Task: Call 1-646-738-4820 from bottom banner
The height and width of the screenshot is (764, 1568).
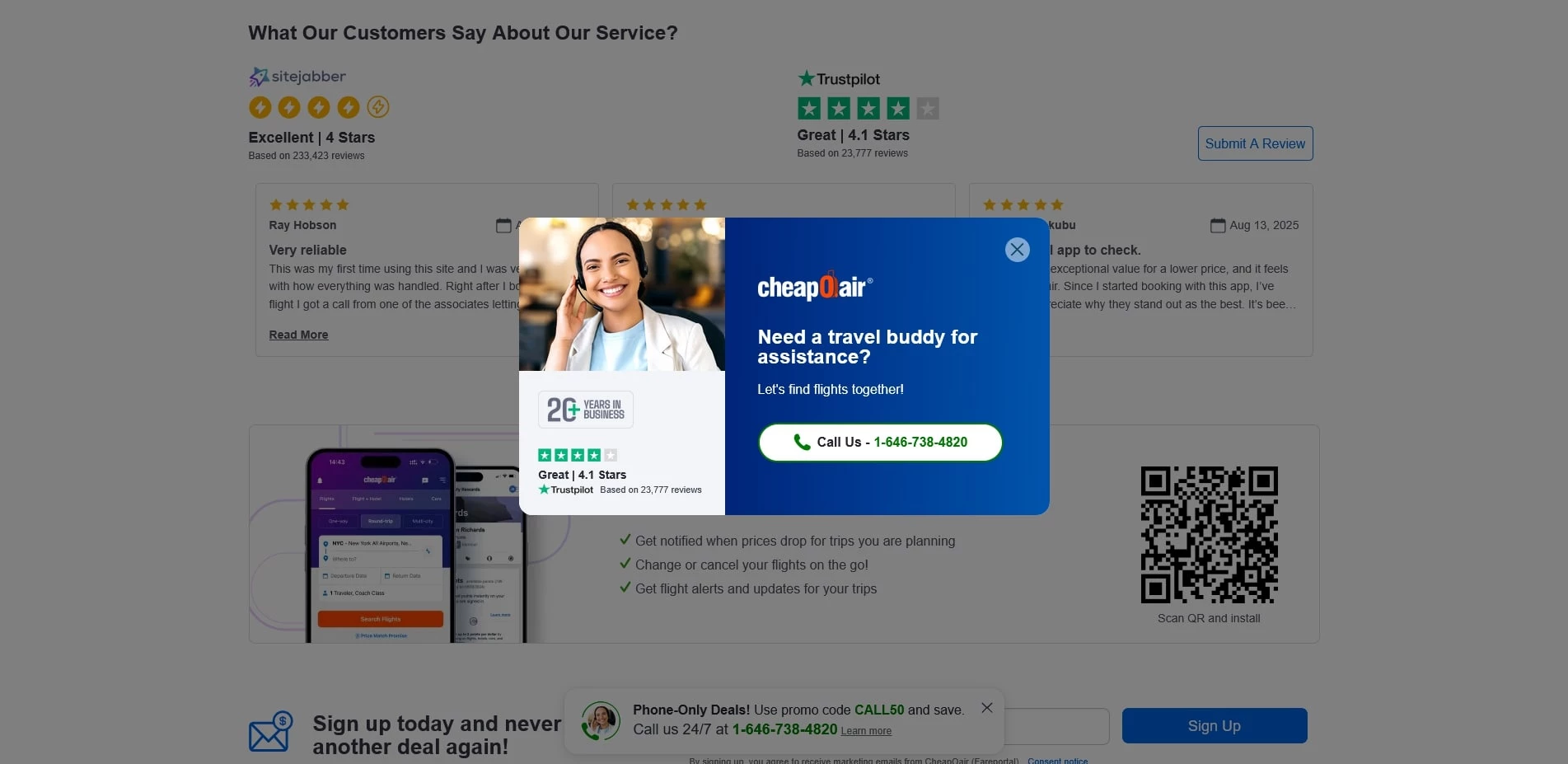Action: [x=784, y=729]
